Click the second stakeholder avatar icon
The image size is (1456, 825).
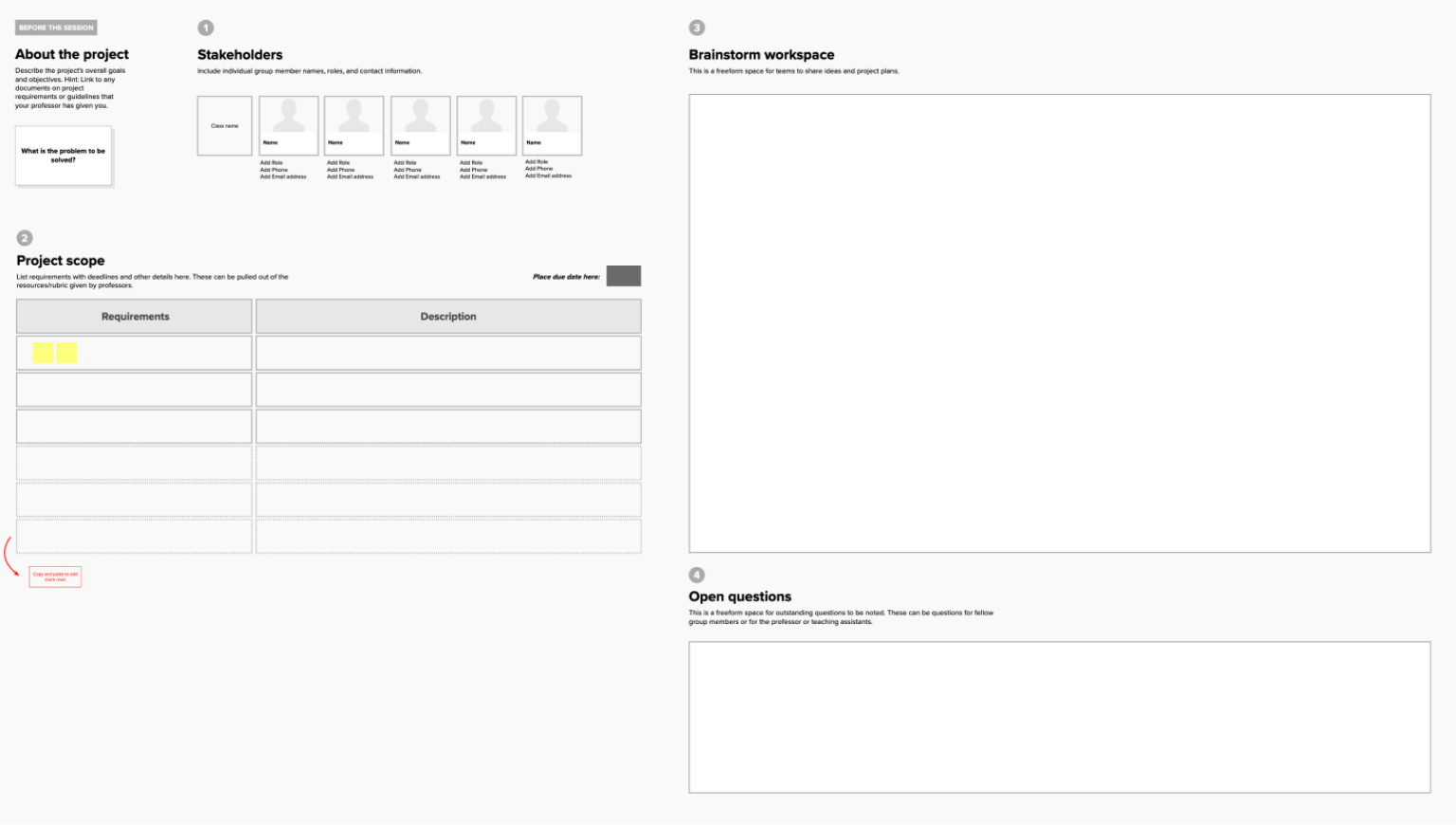point(354,121)
